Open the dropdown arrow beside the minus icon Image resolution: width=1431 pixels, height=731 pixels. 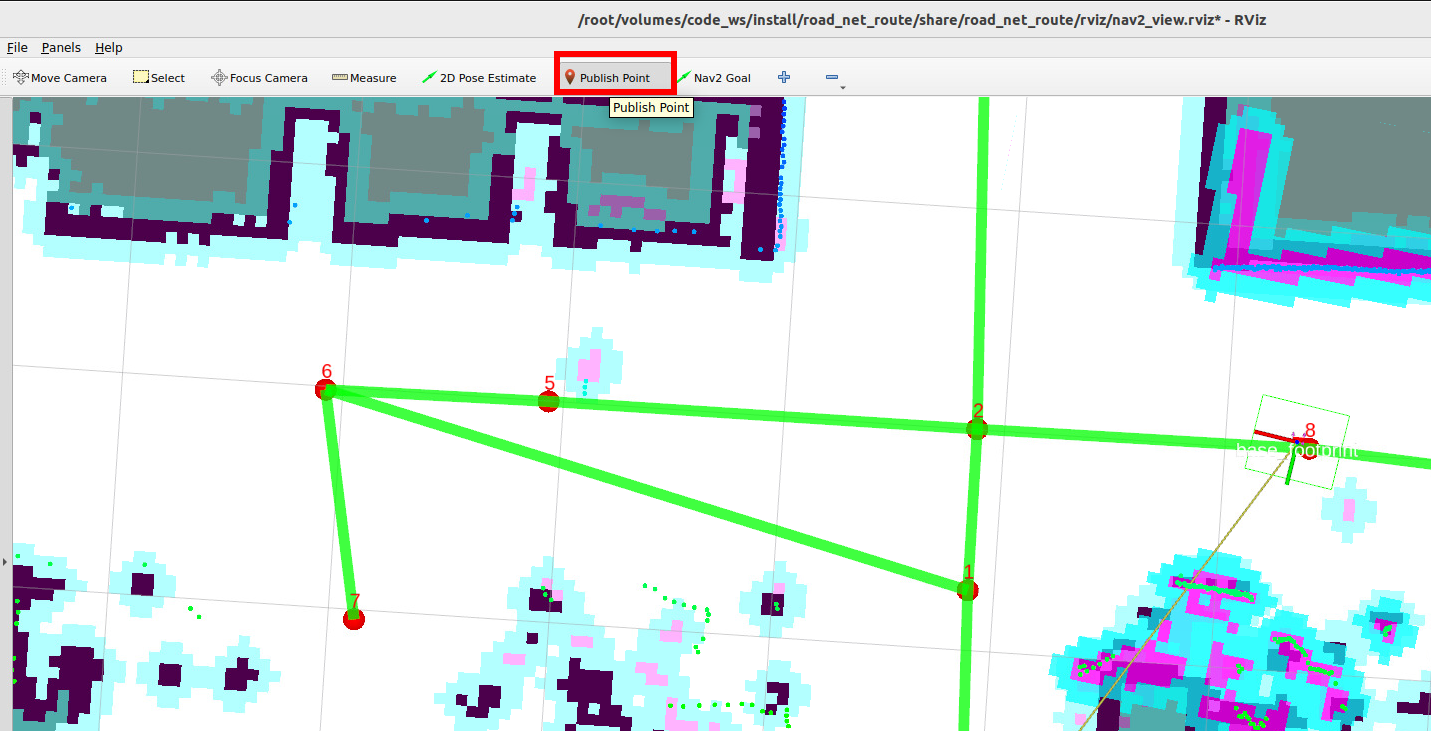pos(843,87)
